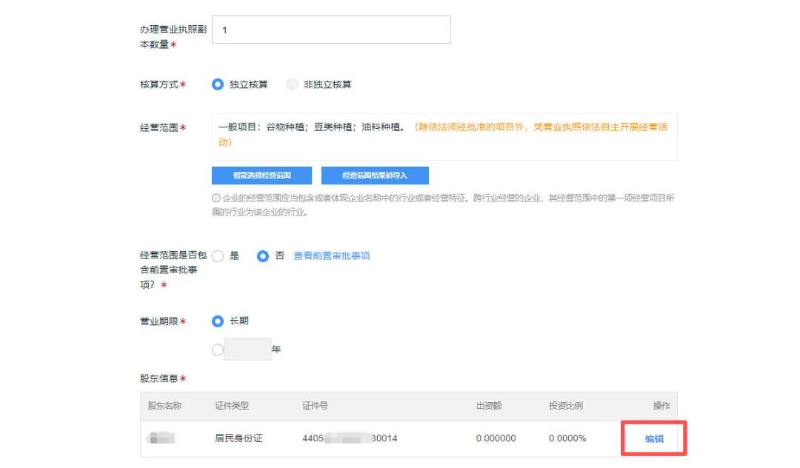
Task: Select 长期 as the business term
Action: coord(218,321)
